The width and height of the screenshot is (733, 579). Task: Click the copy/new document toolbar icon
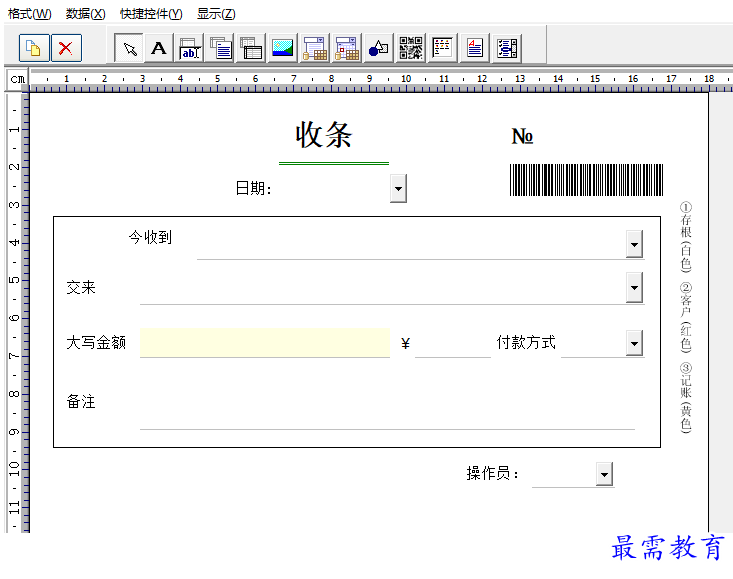[x=35, y=48]
